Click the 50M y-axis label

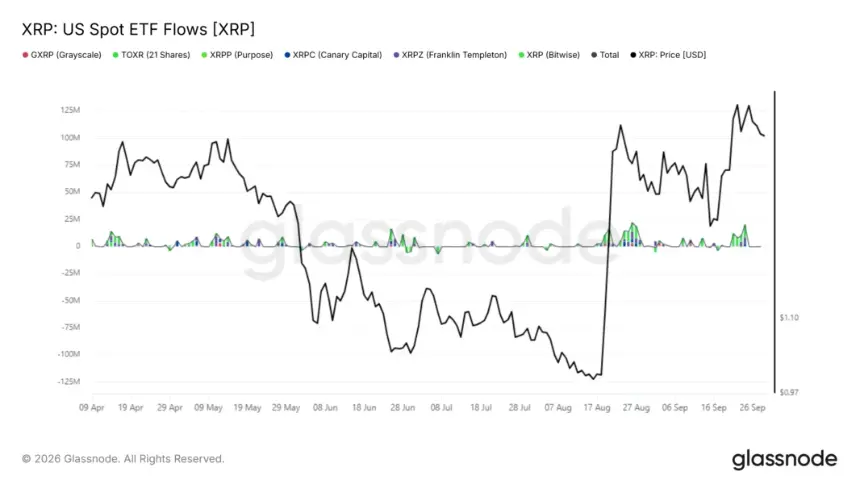click(72, 192)
